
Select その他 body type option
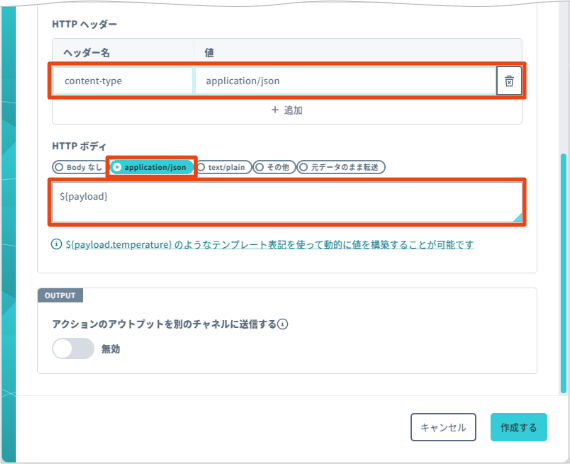274,167
